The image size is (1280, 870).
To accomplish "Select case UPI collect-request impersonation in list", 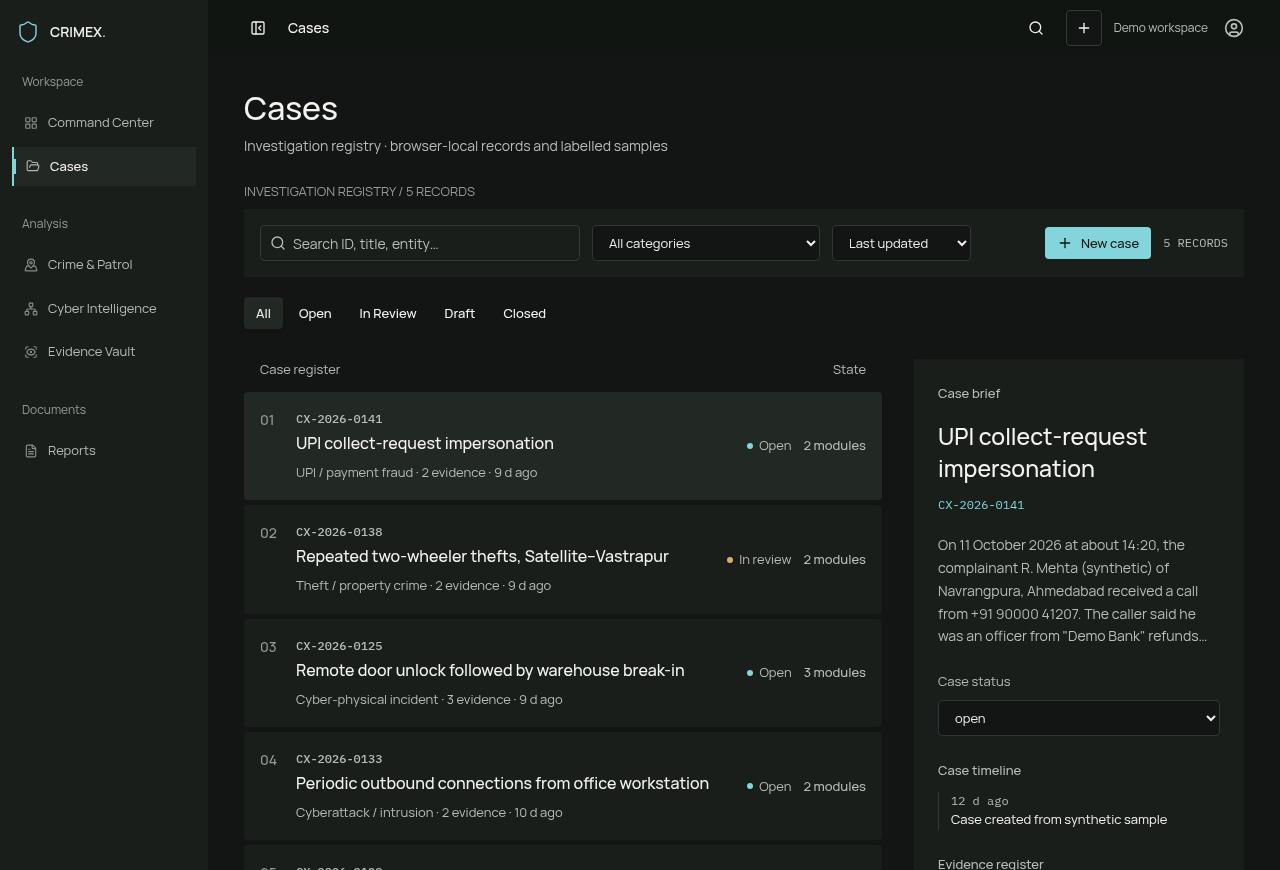I will (x=563, y=446).
